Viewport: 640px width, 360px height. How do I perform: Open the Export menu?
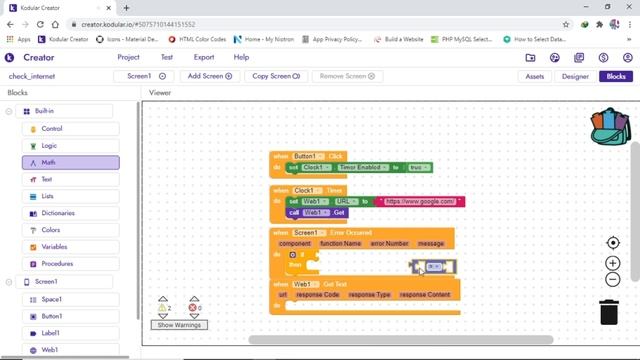click(204, 58)
